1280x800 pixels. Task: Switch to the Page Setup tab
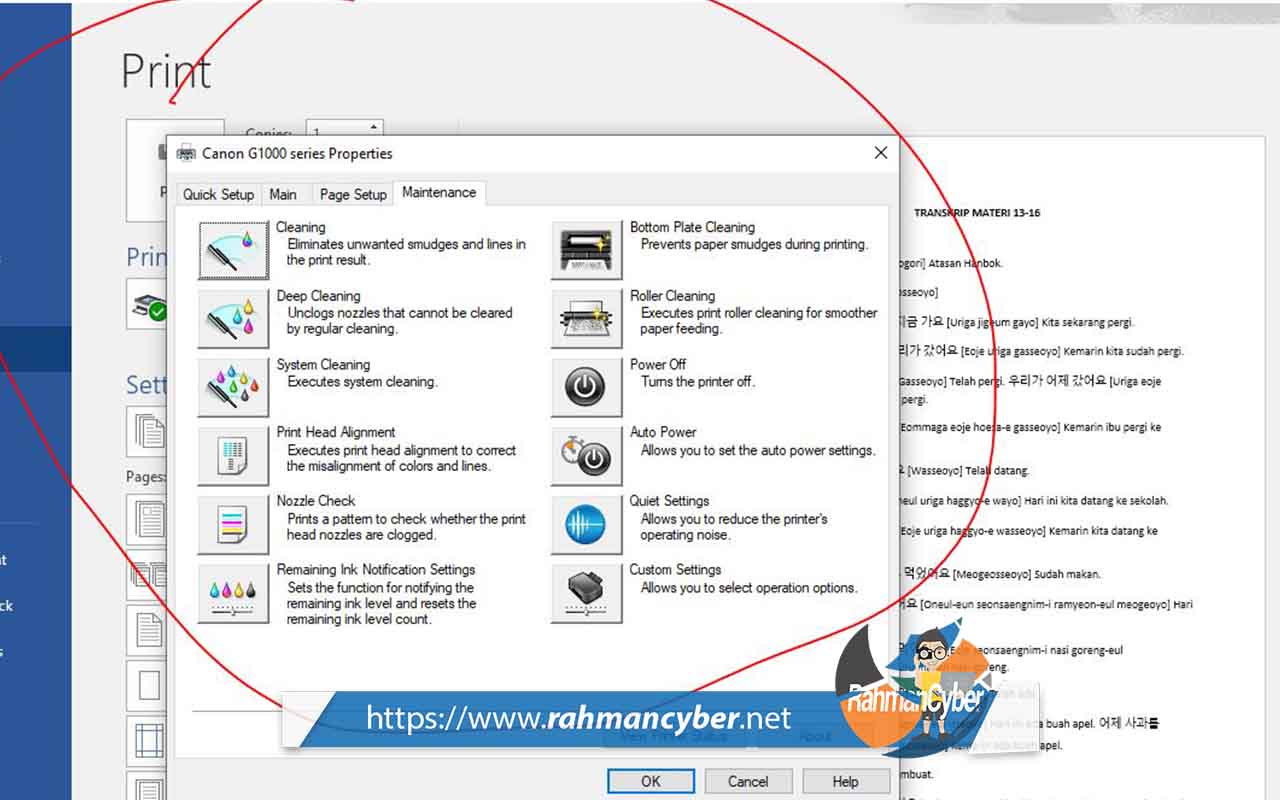(352, 194)
